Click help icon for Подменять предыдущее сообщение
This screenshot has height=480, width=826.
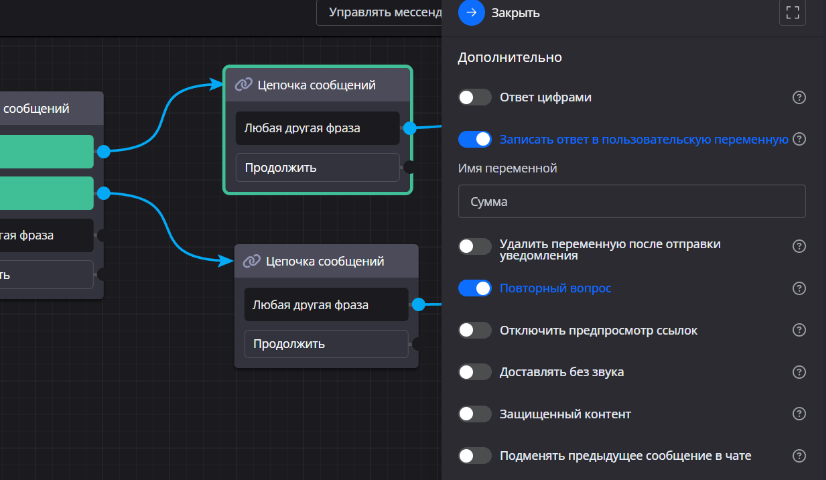pyautogui.click(x=799, y=456)
